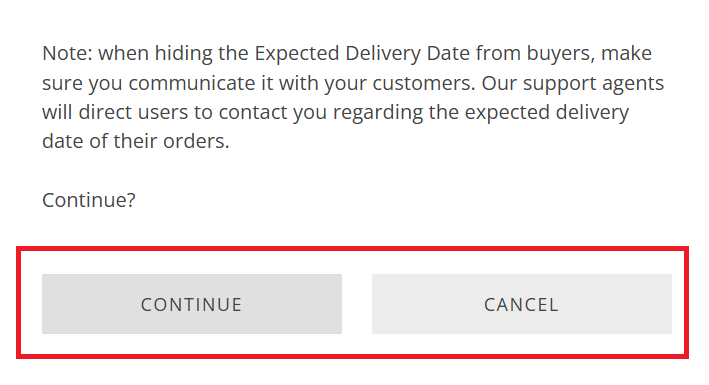The height and width of the screenshot is (385, 709).
Task: Choose the darker gray CONTINUE option
Action: click(x=192, y=304)
